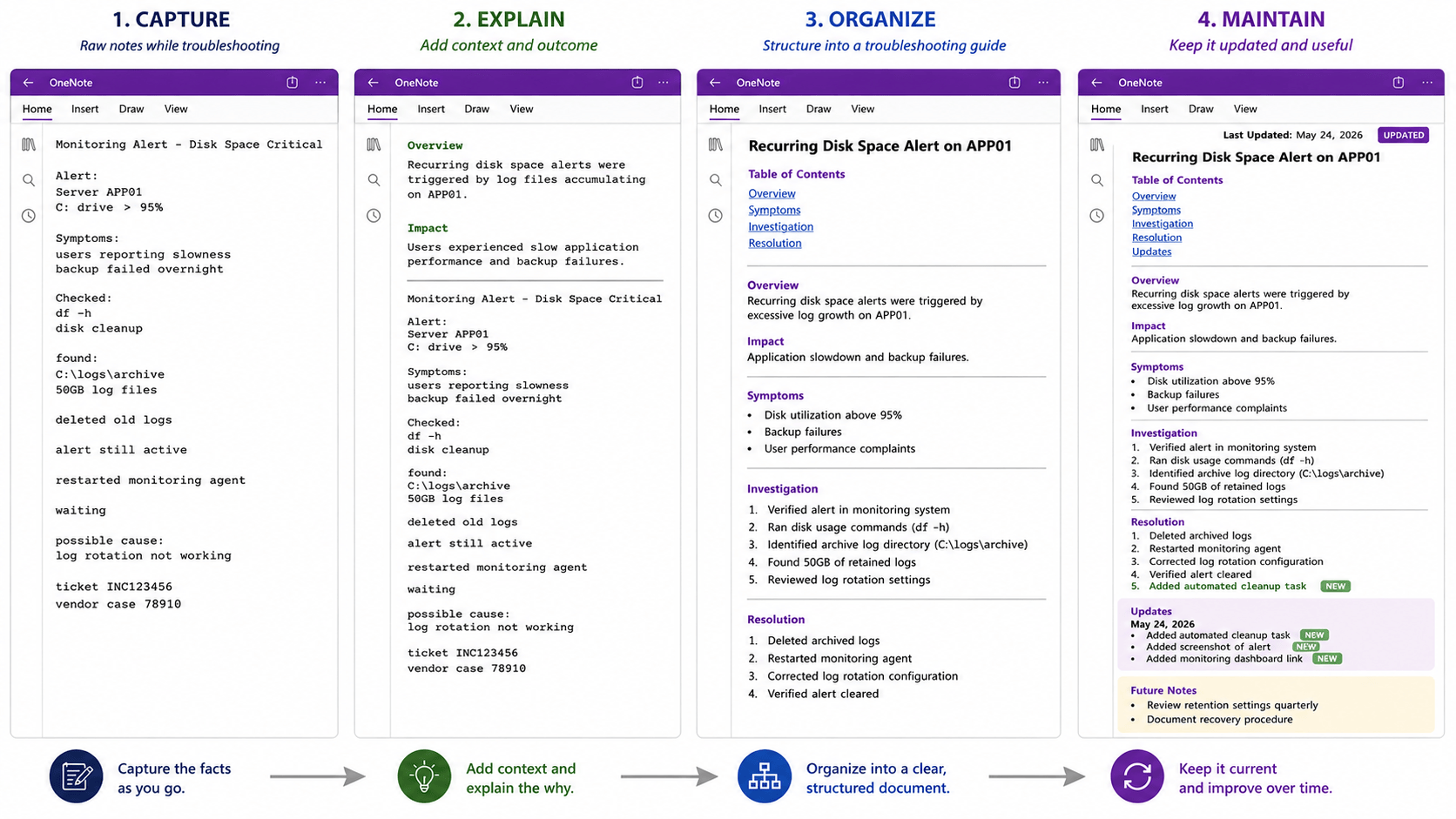Click the UPDATED badge in the Maintain window
Screen dimensions: 1456x819
coord(1404,135)
